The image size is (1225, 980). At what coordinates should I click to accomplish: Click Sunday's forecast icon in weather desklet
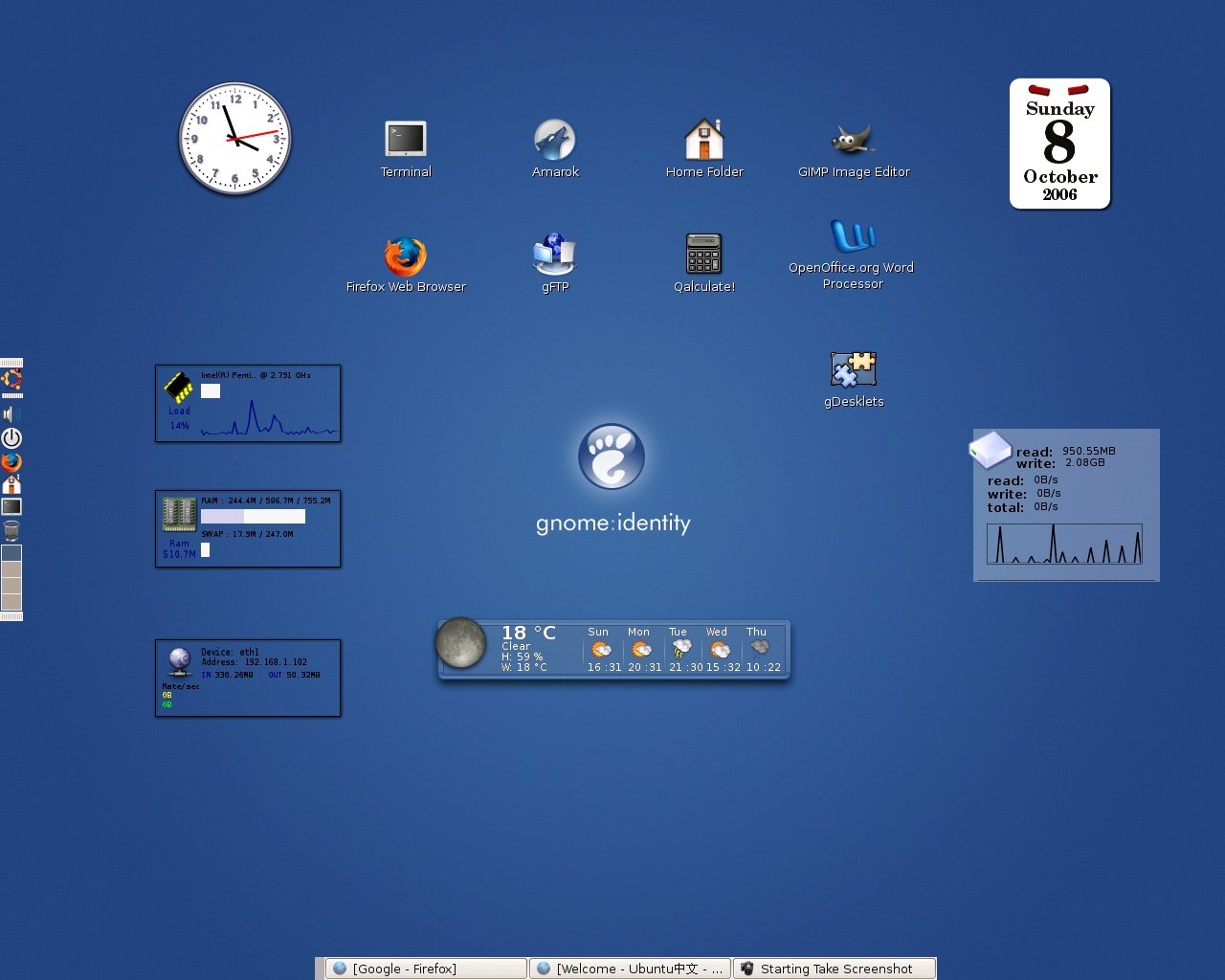[x=601, y=650]
